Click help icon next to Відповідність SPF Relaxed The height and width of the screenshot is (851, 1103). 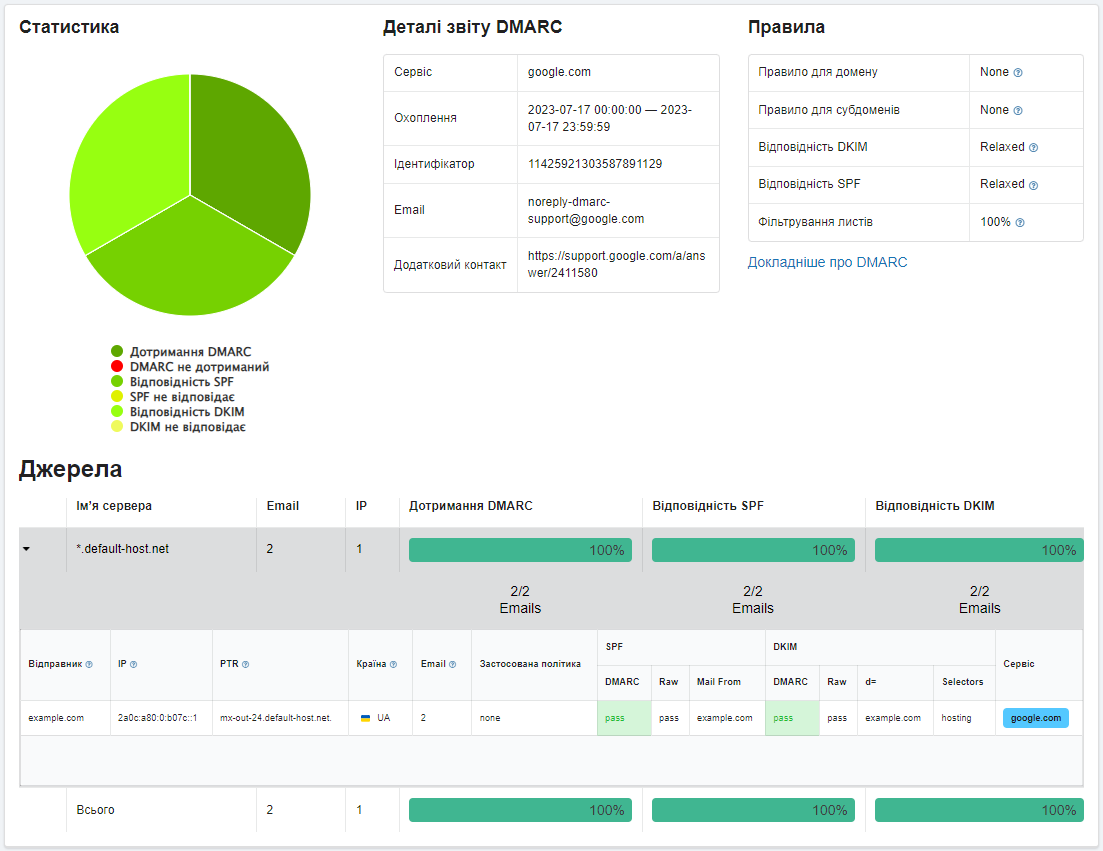[x=1033, y=185]
